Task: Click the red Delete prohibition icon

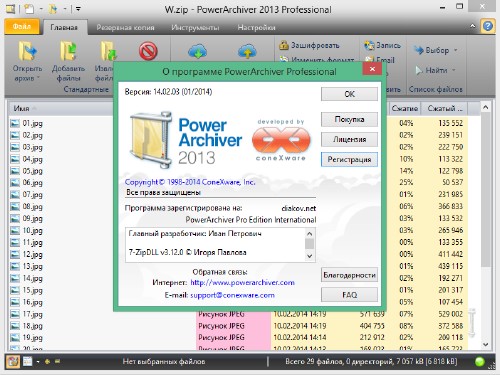Action: (148, 51)
